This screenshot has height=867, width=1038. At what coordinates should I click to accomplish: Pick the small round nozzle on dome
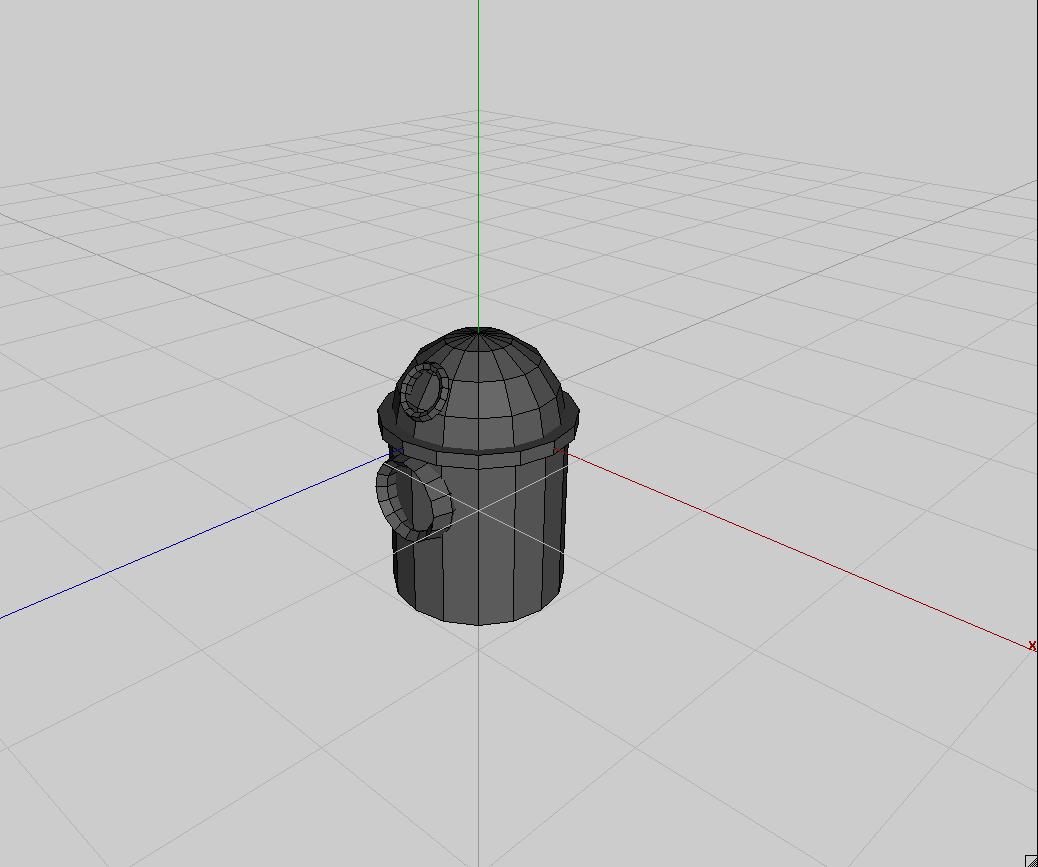click(x=424, y=391)
